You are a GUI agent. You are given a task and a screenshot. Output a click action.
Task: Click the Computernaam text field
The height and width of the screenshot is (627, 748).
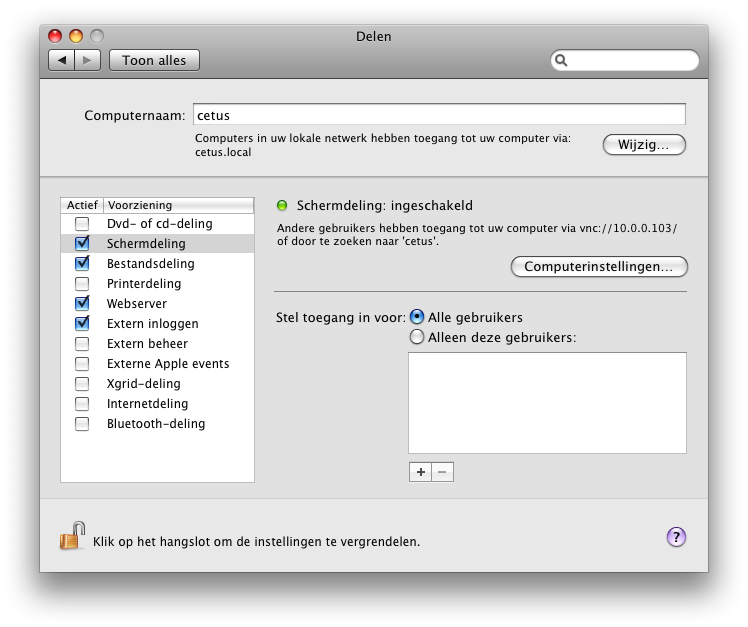coord(439,115)
